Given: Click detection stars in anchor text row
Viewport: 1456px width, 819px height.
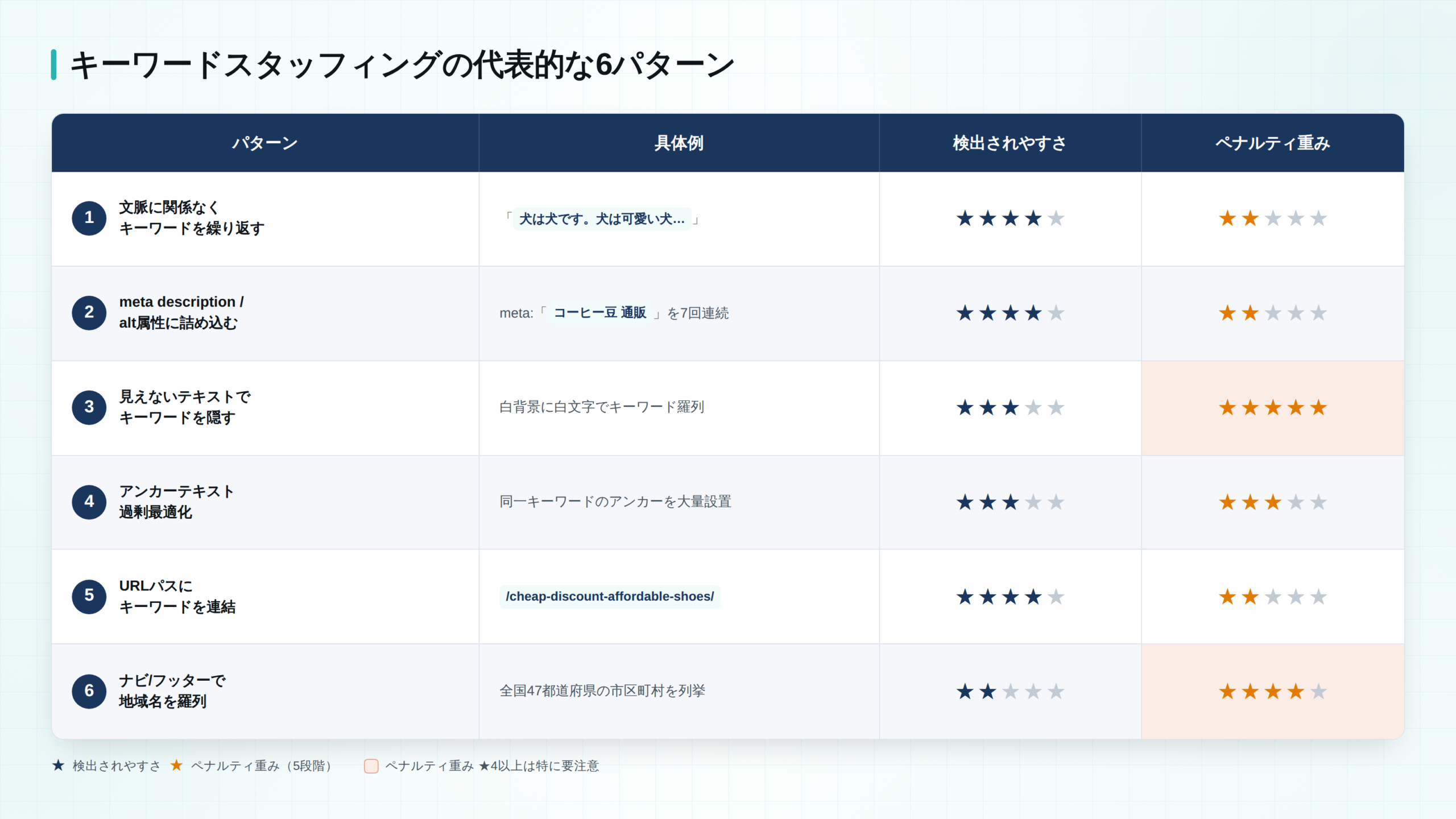Looking at the screenshot, I should 1010,502.
